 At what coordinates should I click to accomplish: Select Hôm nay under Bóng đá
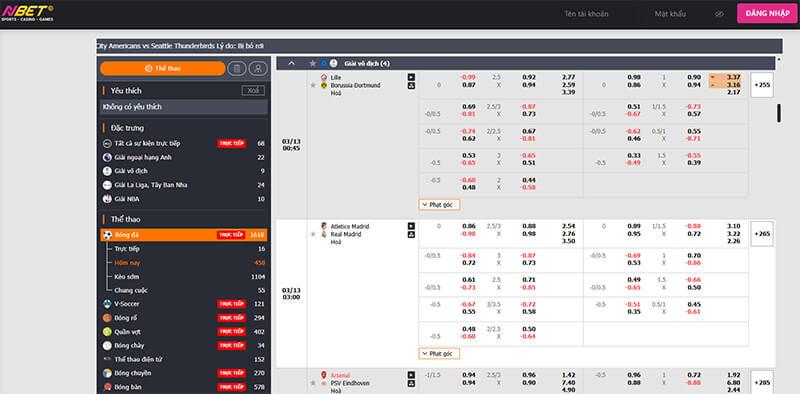coord(127,263)
